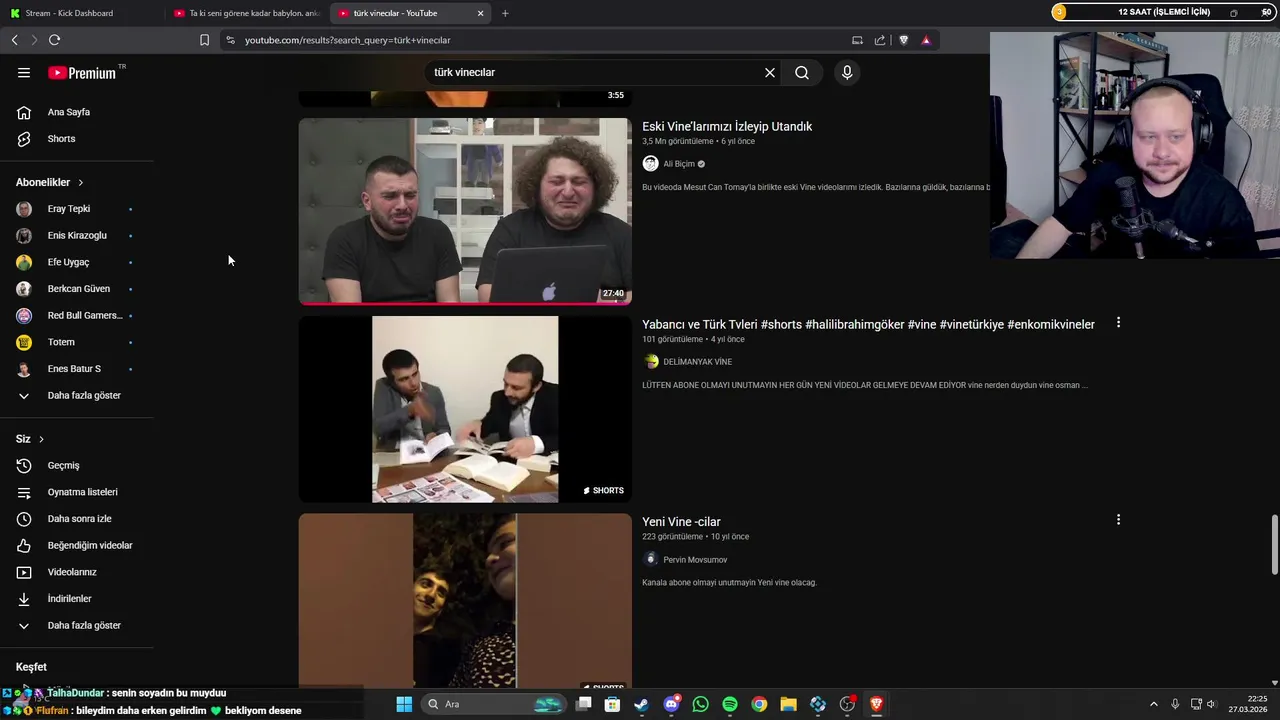Viewport: 1280px width, 720px height.
Task: Open more options for Yeni Vine -cilar
Action: pos(1118,520)
